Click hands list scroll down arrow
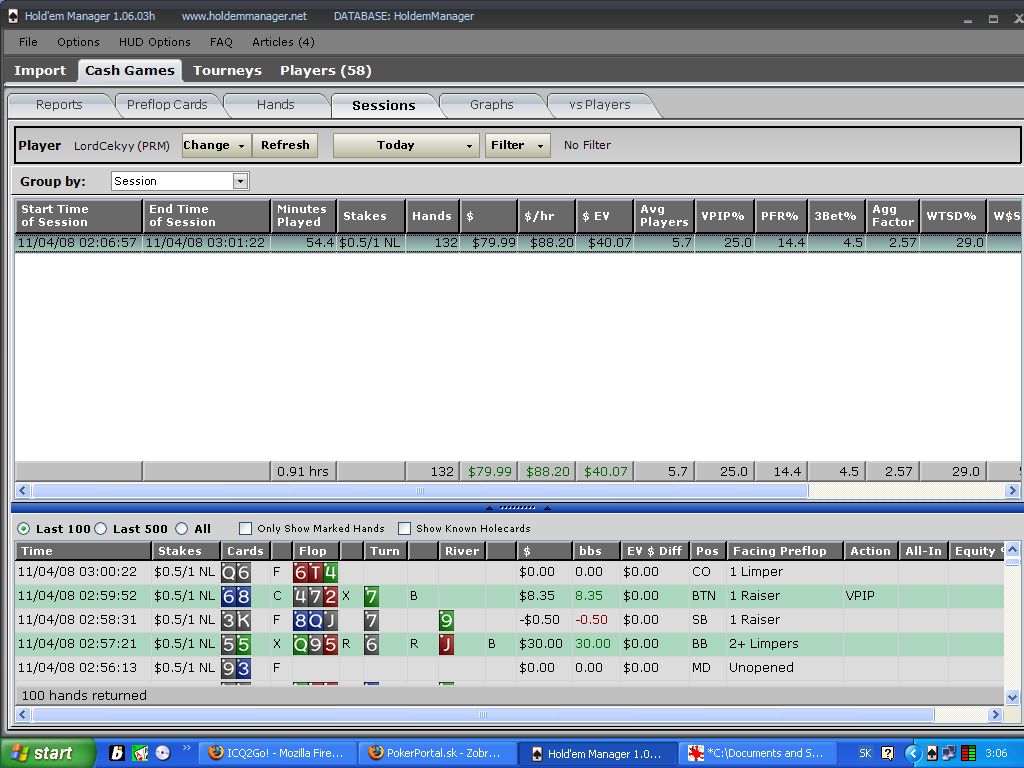1024x768 pixels. tap(1012, 697)
